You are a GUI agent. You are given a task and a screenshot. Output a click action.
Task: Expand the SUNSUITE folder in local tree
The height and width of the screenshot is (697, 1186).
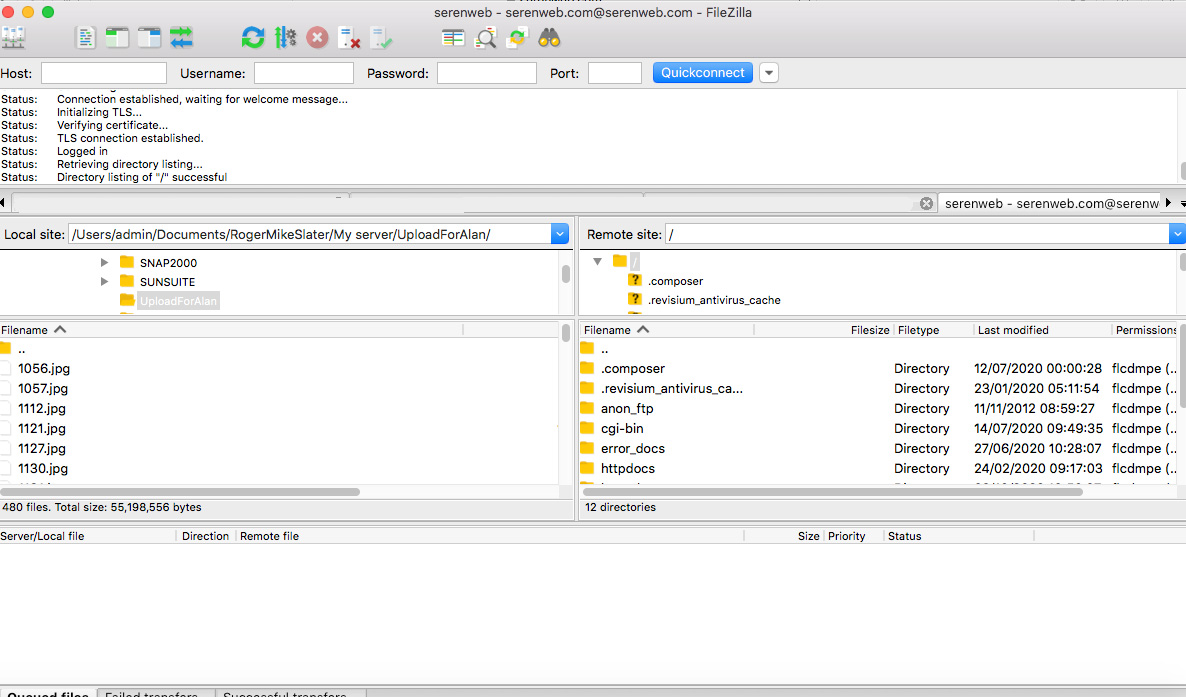pyautogui.click(x=104, y=282)
